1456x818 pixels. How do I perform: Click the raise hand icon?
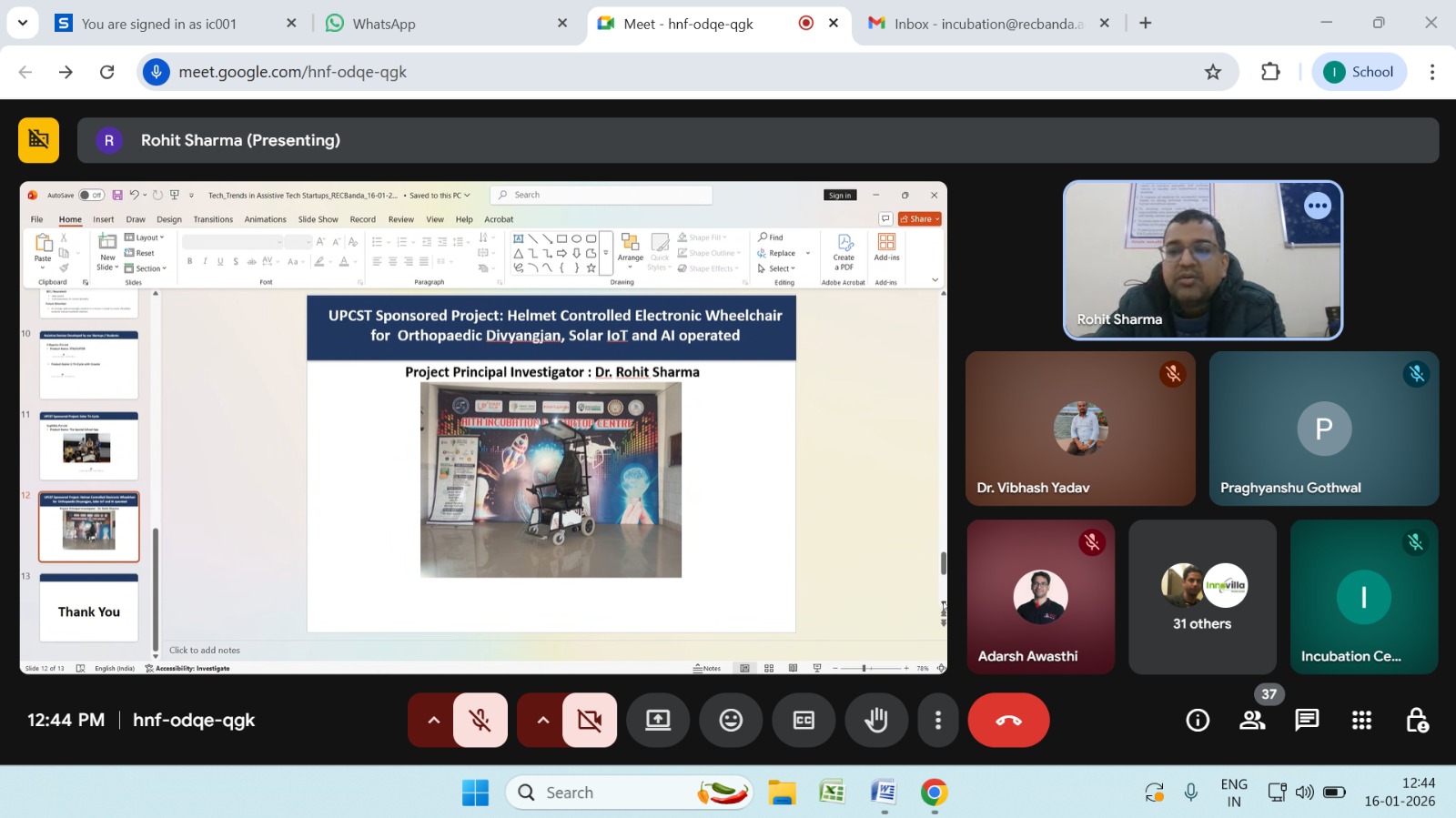(x=875, y=720)
